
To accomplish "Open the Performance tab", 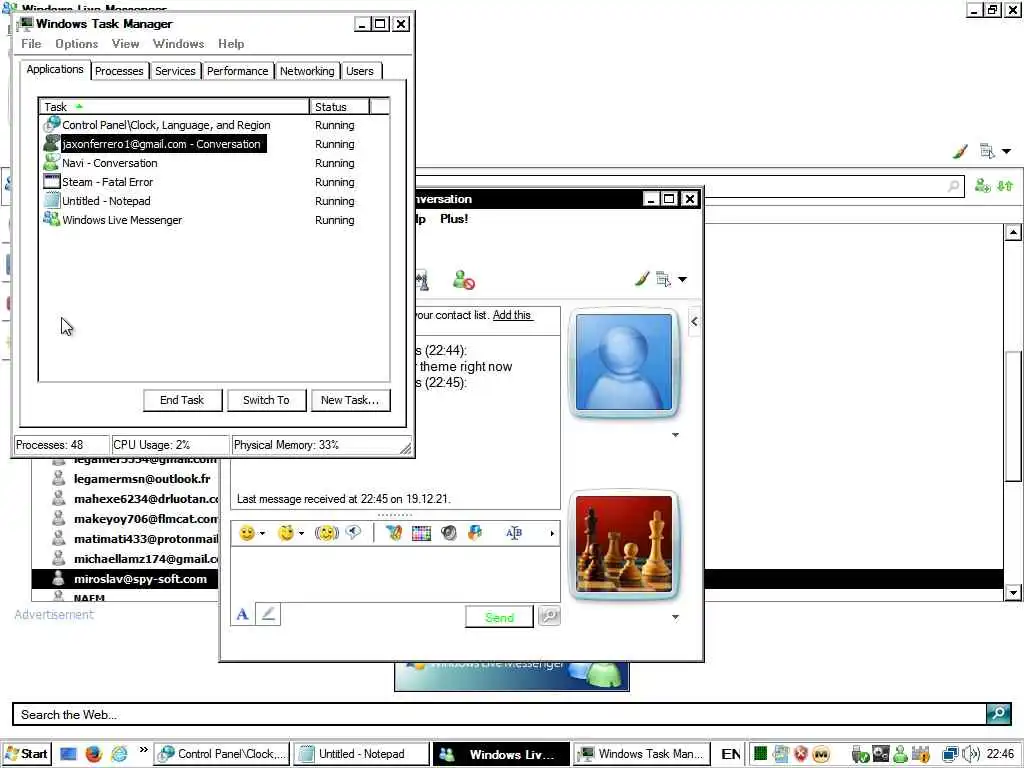I will [x=237, y=71].
